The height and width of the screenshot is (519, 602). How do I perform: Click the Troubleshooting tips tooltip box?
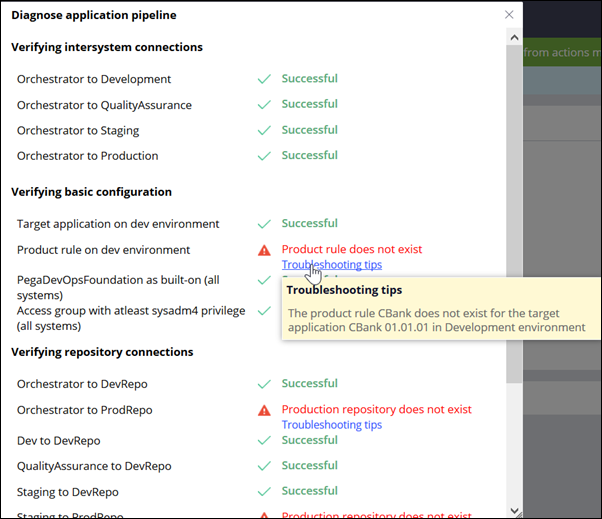[436, 309]
